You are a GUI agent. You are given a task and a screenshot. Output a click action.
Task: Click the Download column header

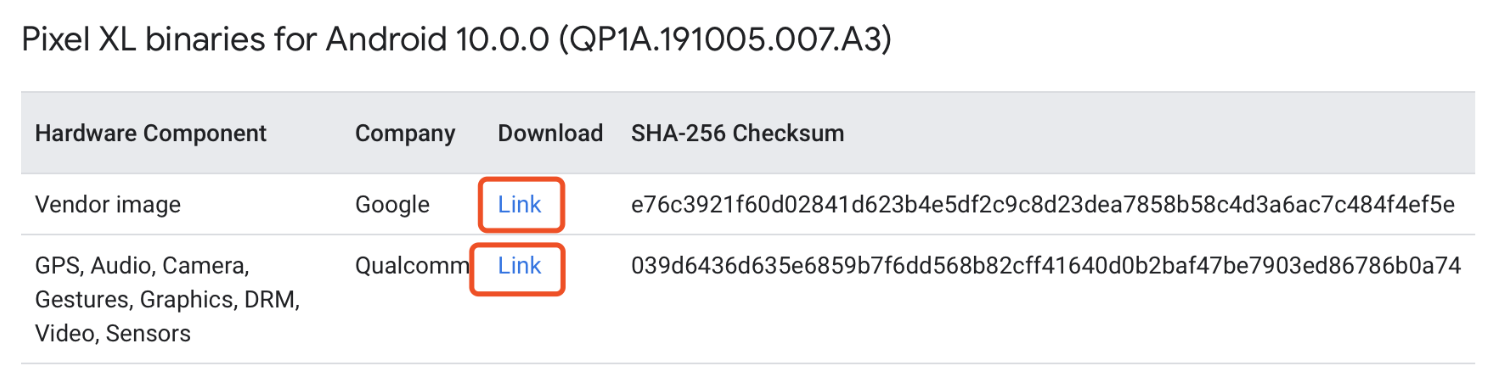(x=550, y=133)
